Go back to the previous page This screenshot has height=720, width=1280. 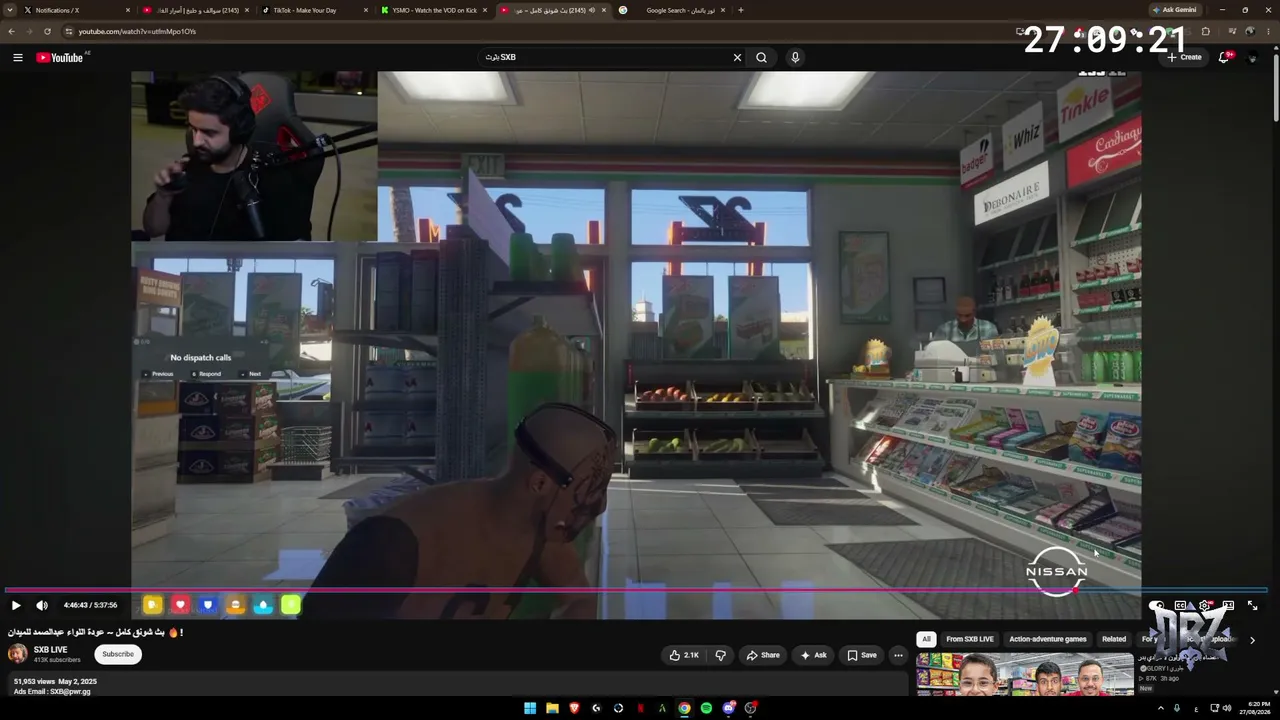[x=11, y=31]
